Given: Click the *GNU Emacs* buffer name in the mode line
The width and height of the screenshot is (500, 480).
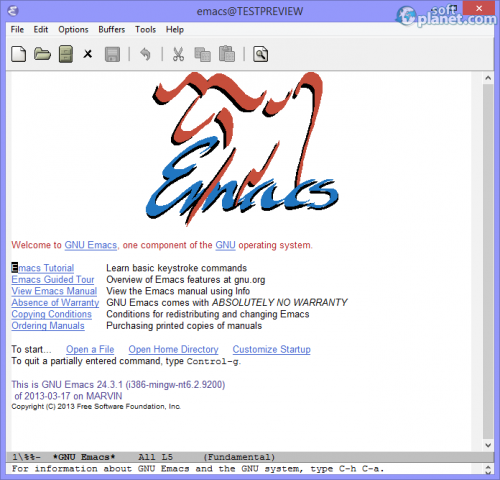Looking at the screenshot, I should click(x=84, y=457).
